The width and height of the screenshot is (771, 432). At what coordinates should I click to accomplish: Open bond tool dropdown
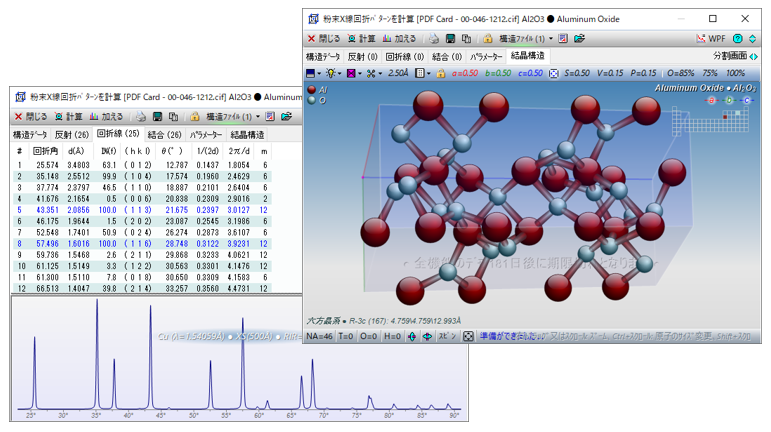pos(374,73)
